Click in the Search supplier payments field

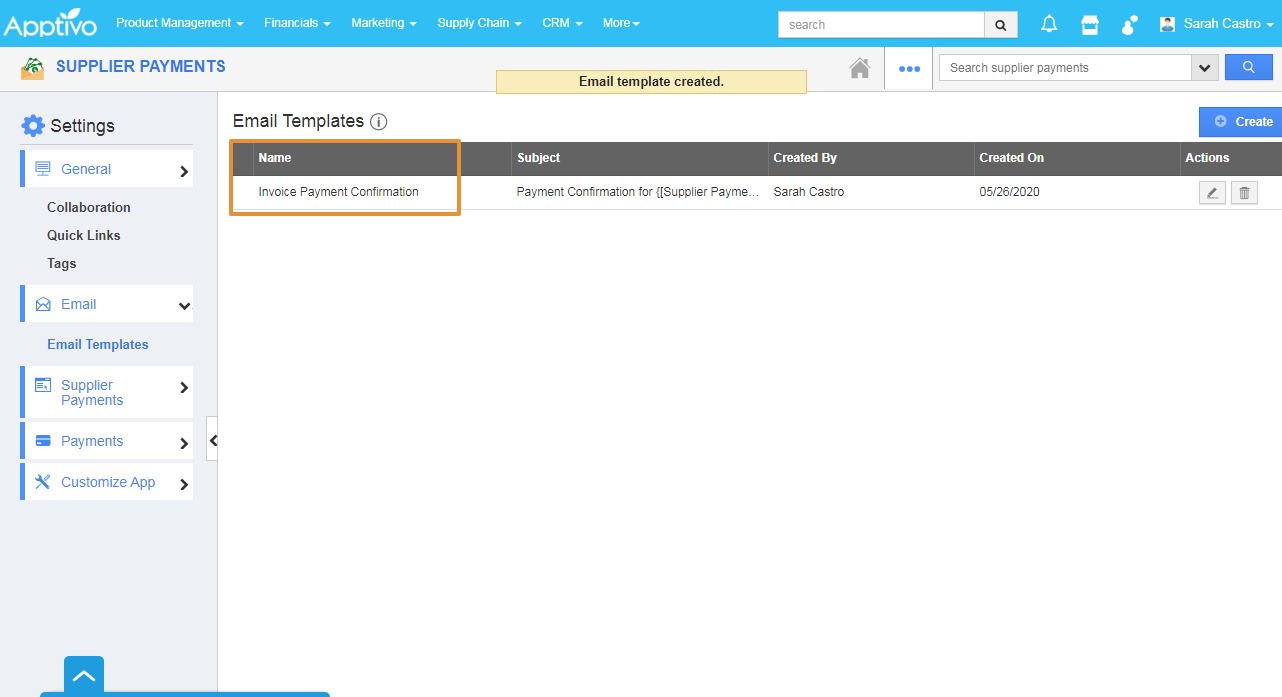click(x=1064, y=68)
